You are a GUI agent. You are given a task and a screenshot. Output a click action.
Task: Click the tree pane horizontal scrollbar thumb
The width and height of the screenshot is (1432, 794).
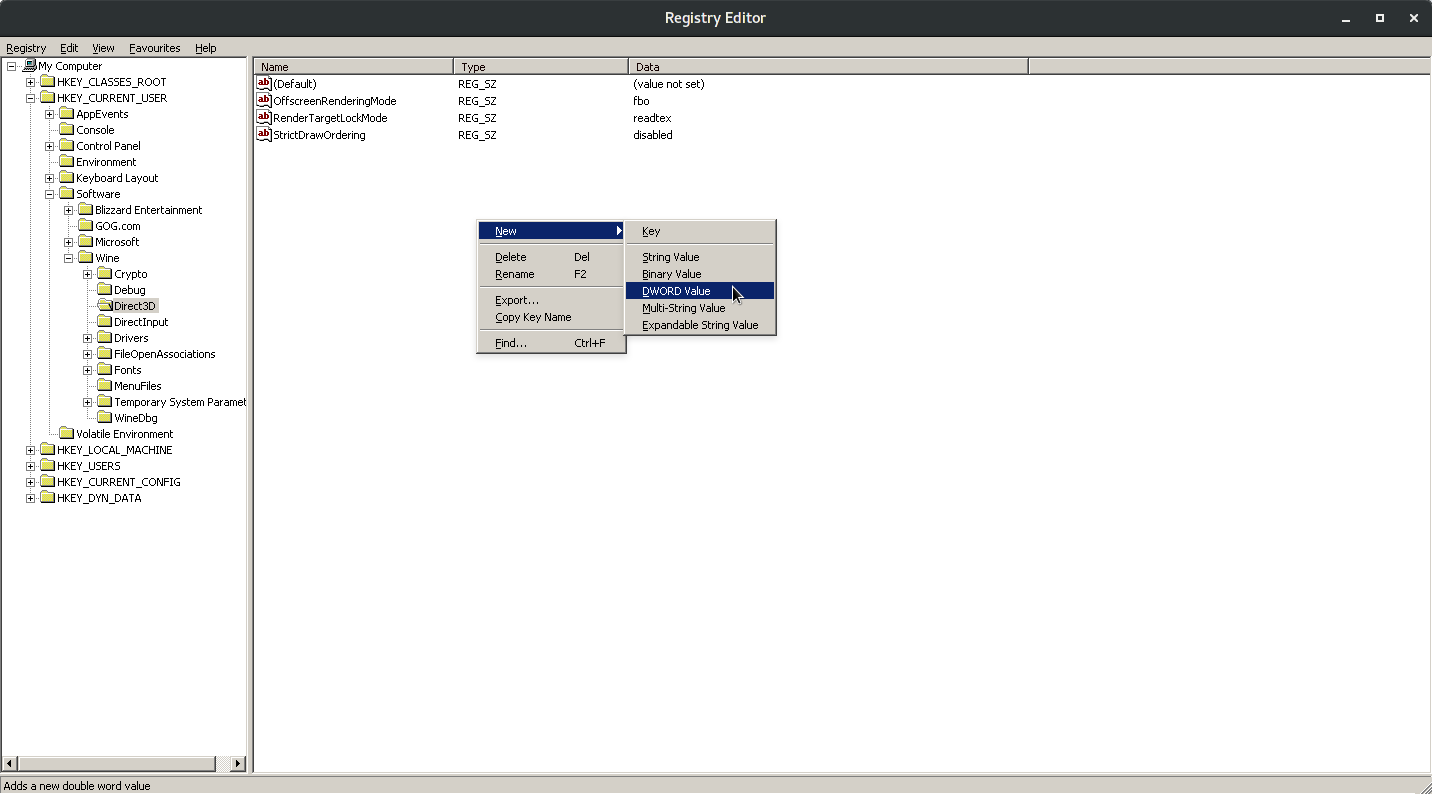(x=116, y=764)
